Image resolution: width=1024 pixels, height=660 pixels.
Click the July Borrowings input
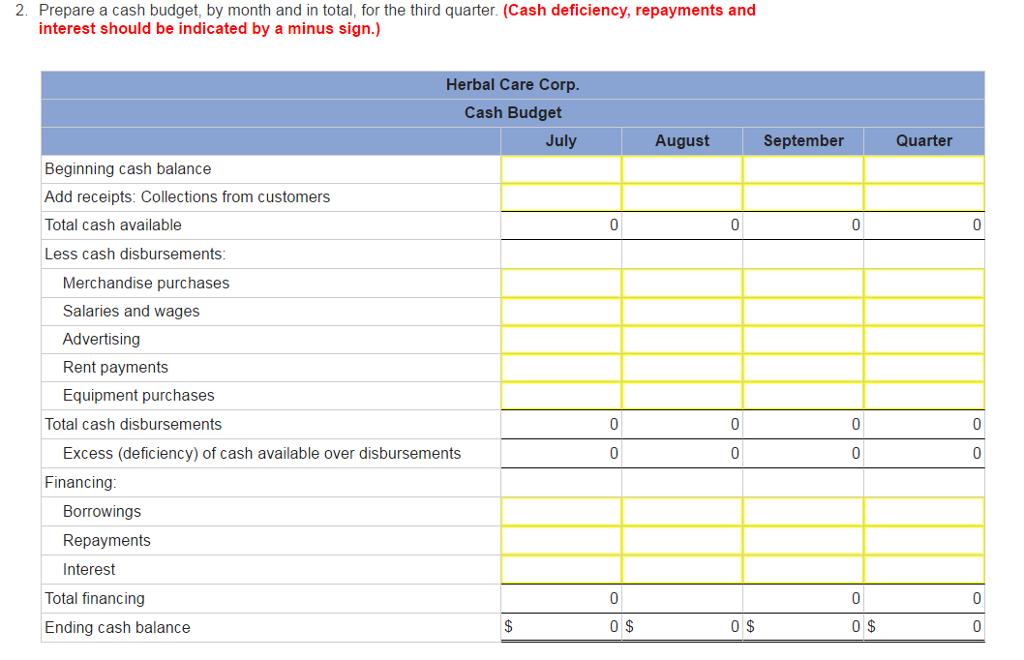click(561, 512)
